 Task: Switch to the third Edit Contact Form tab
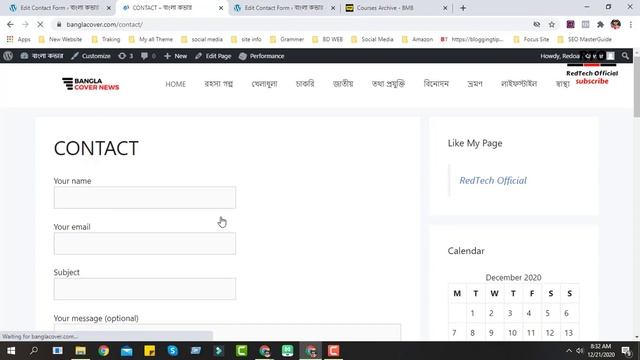click(x=283, y=8)
